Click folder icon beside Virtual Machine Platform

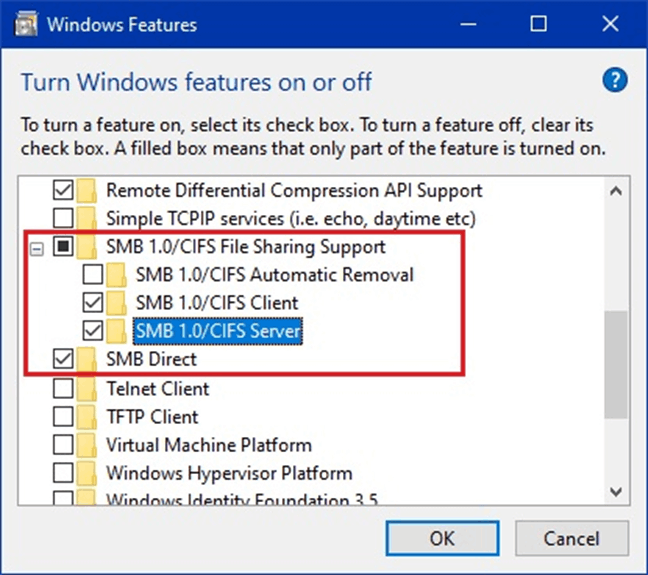(x=87, y=445)
